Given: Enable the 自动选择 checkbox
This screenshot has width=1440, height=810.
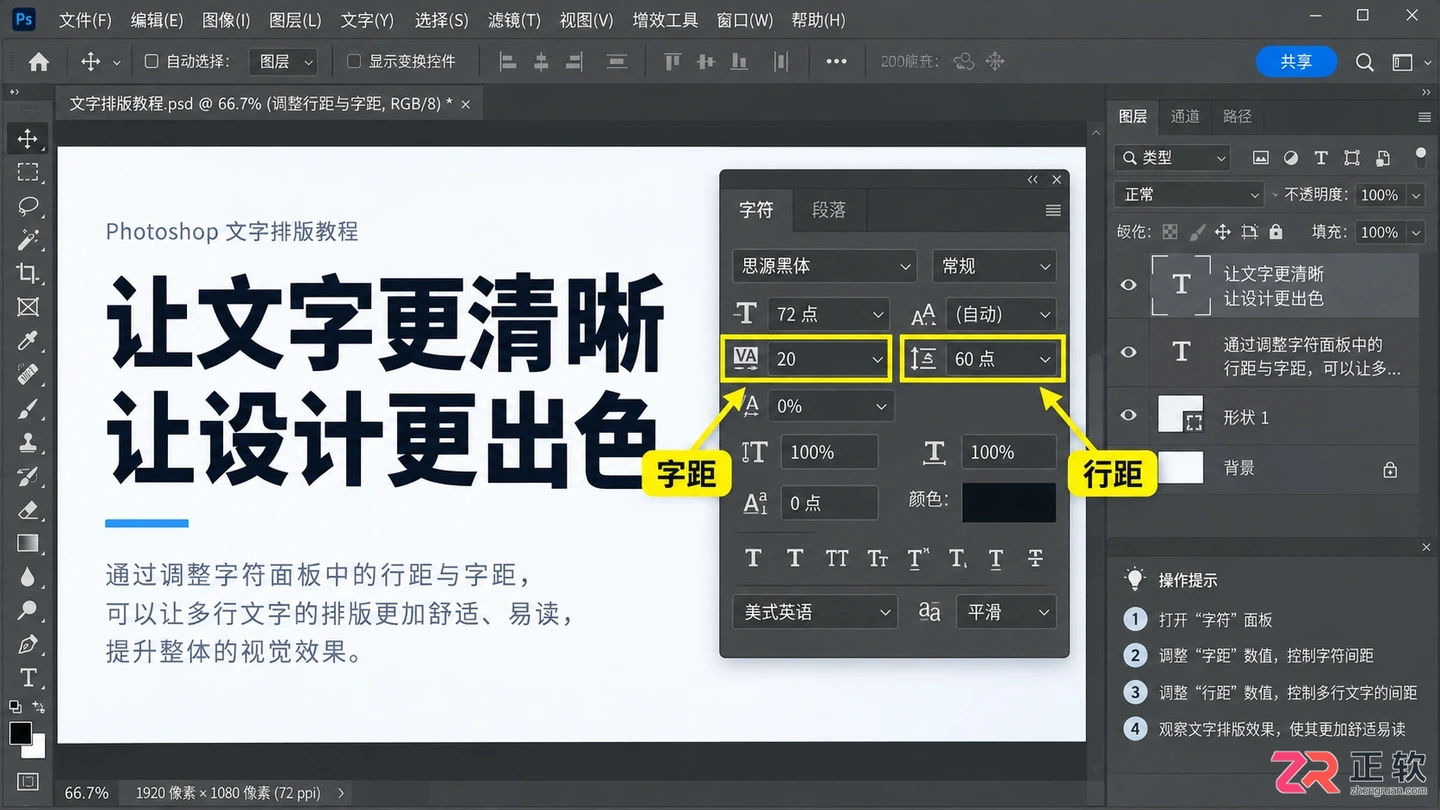Looking at the screenshot, I should coord(152,62).
